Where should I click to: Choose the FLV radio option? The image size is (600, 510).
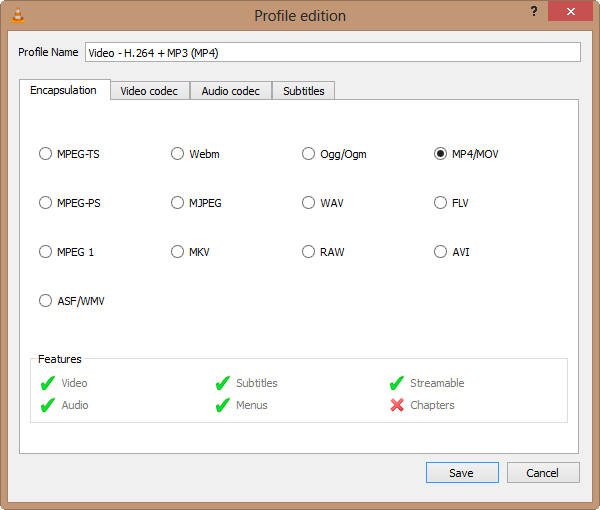coord(440,203)
